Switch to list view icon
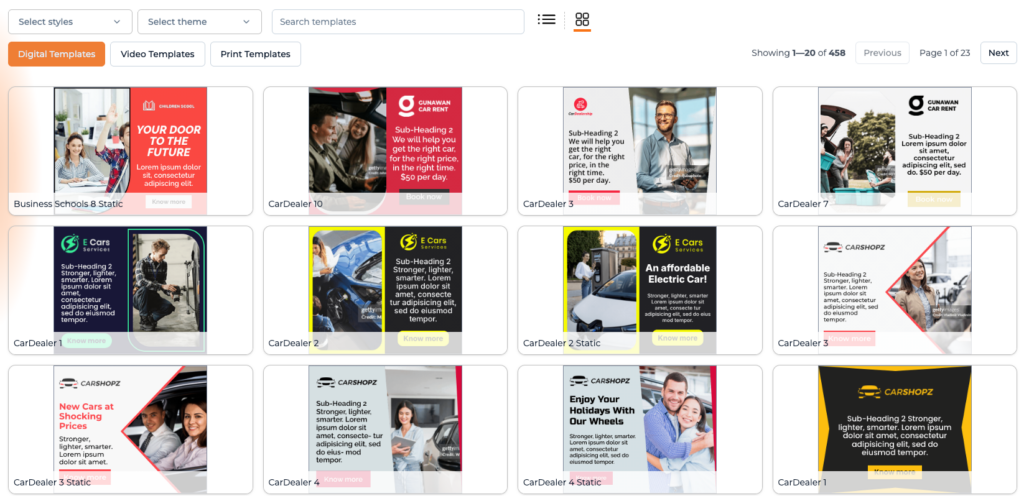The width and height of the screenshot is (1024, 496). click(x=546, y=19)
